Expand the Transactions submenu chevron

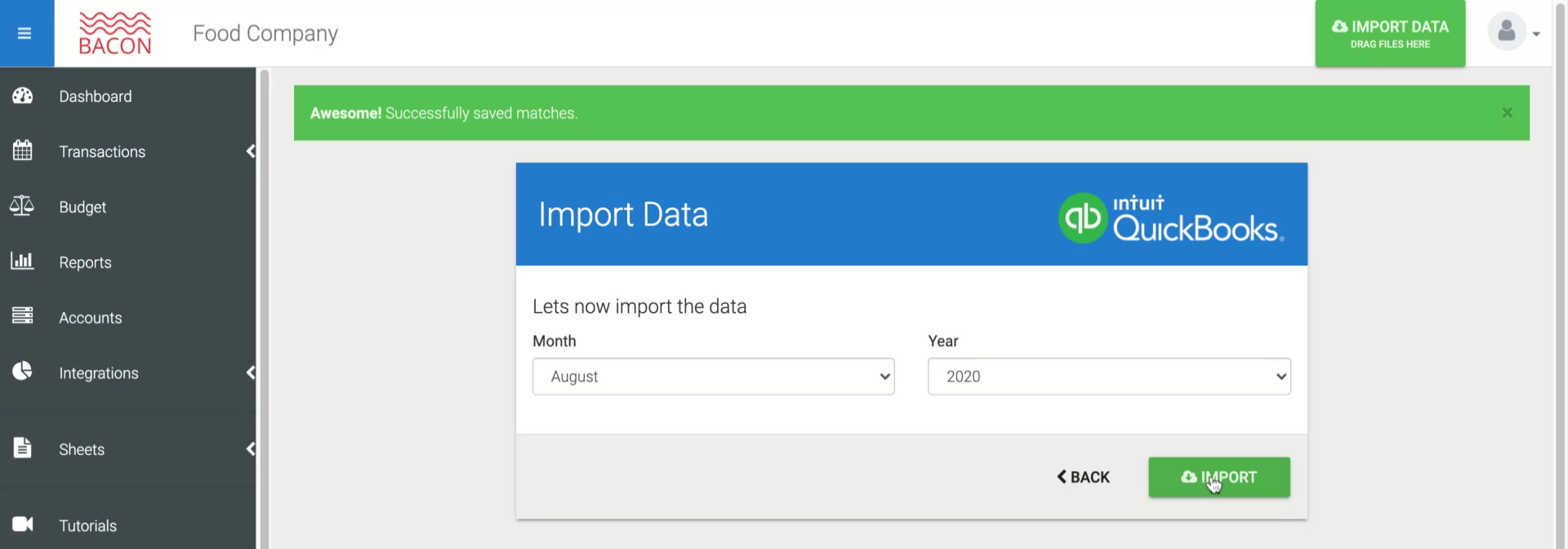251,151
